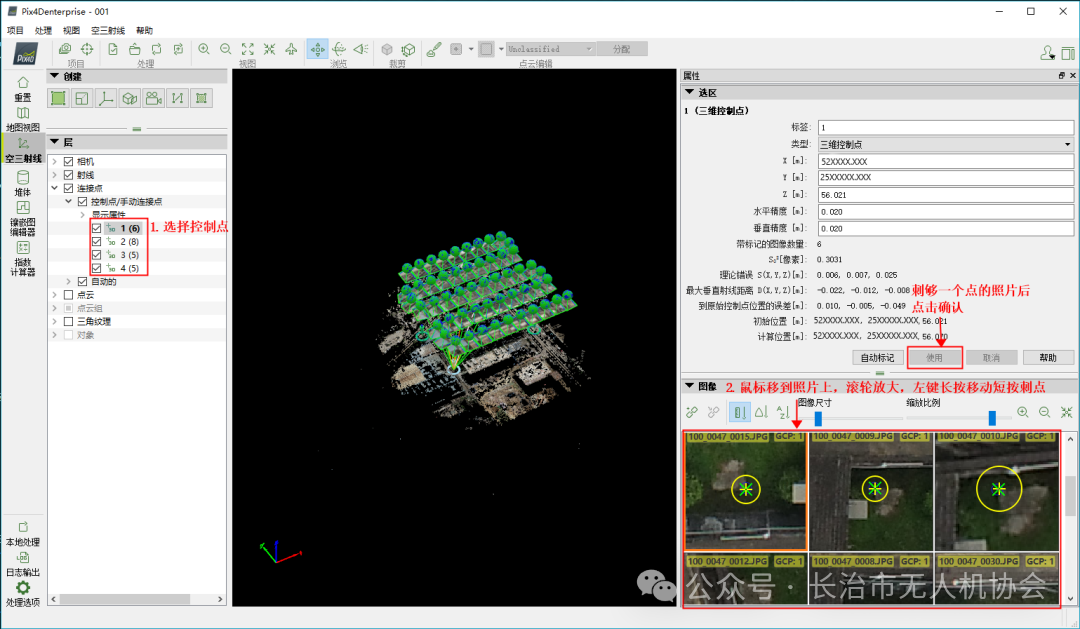Open 日志输出 log output

pos(23,564)
